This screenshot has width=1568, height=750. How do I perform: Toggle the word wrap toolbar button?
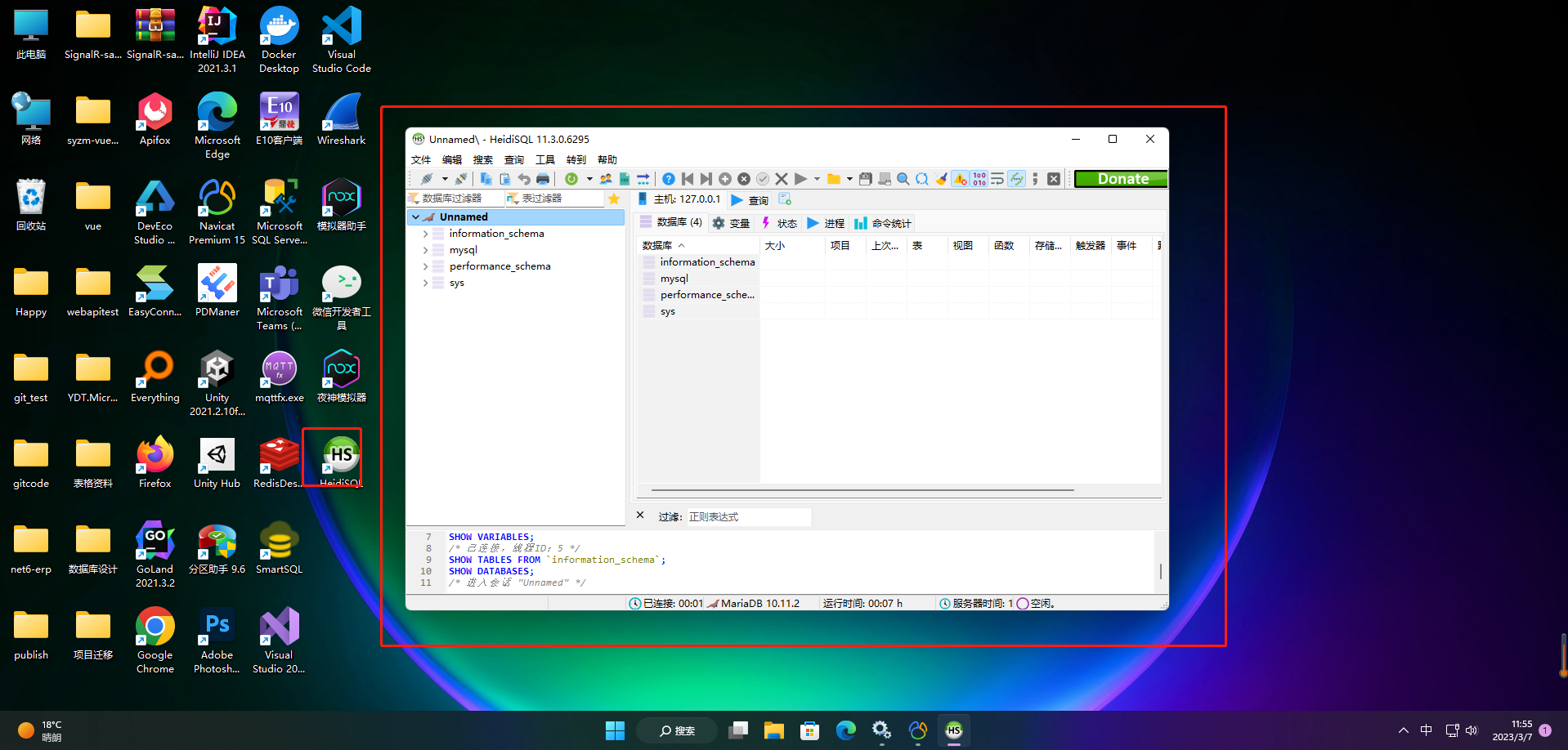(x=997, y=179)
